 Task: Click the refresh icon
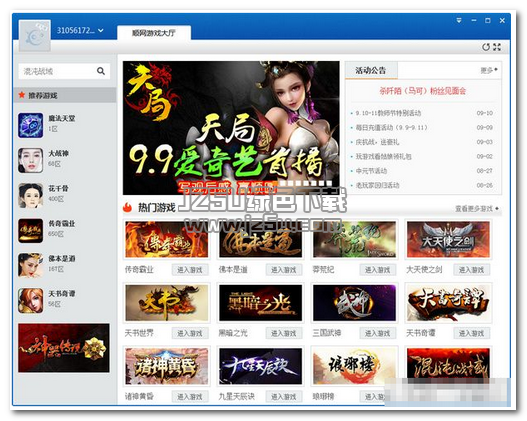pos(486,47)
